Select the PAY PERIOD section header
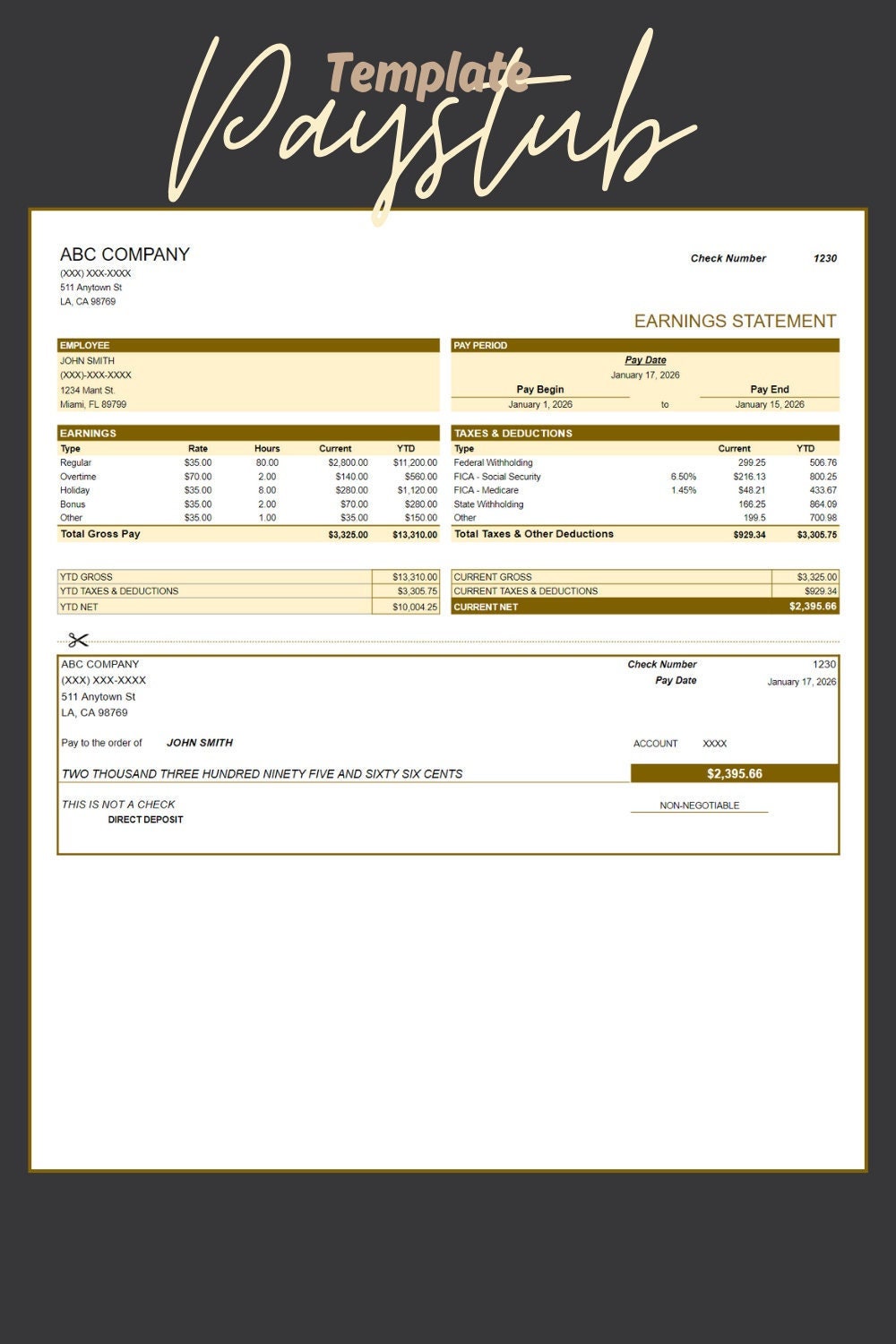This screenshot has height=1344, width=896. pyautogui.click(x=480, y=345)
